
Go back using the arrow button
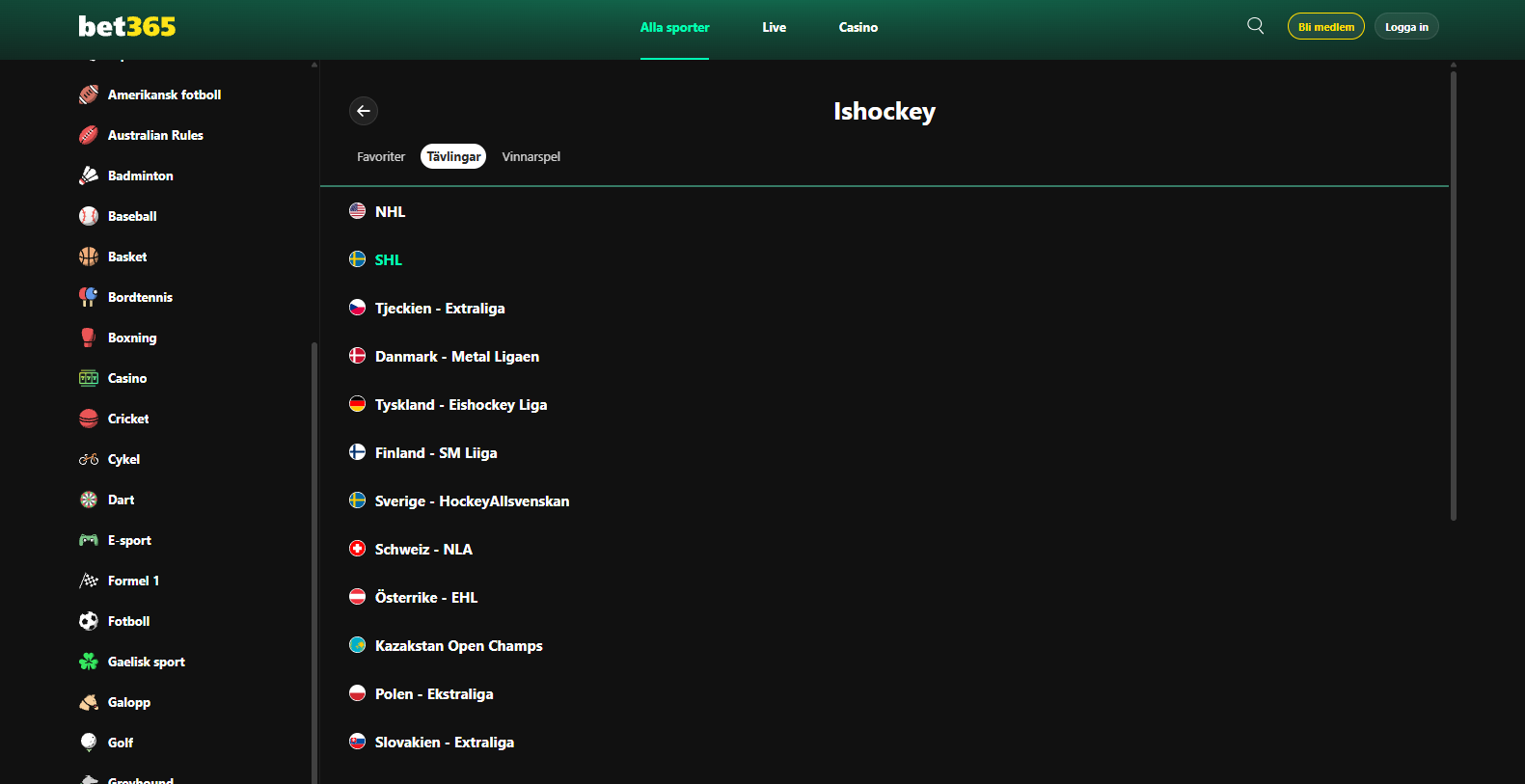364,111
